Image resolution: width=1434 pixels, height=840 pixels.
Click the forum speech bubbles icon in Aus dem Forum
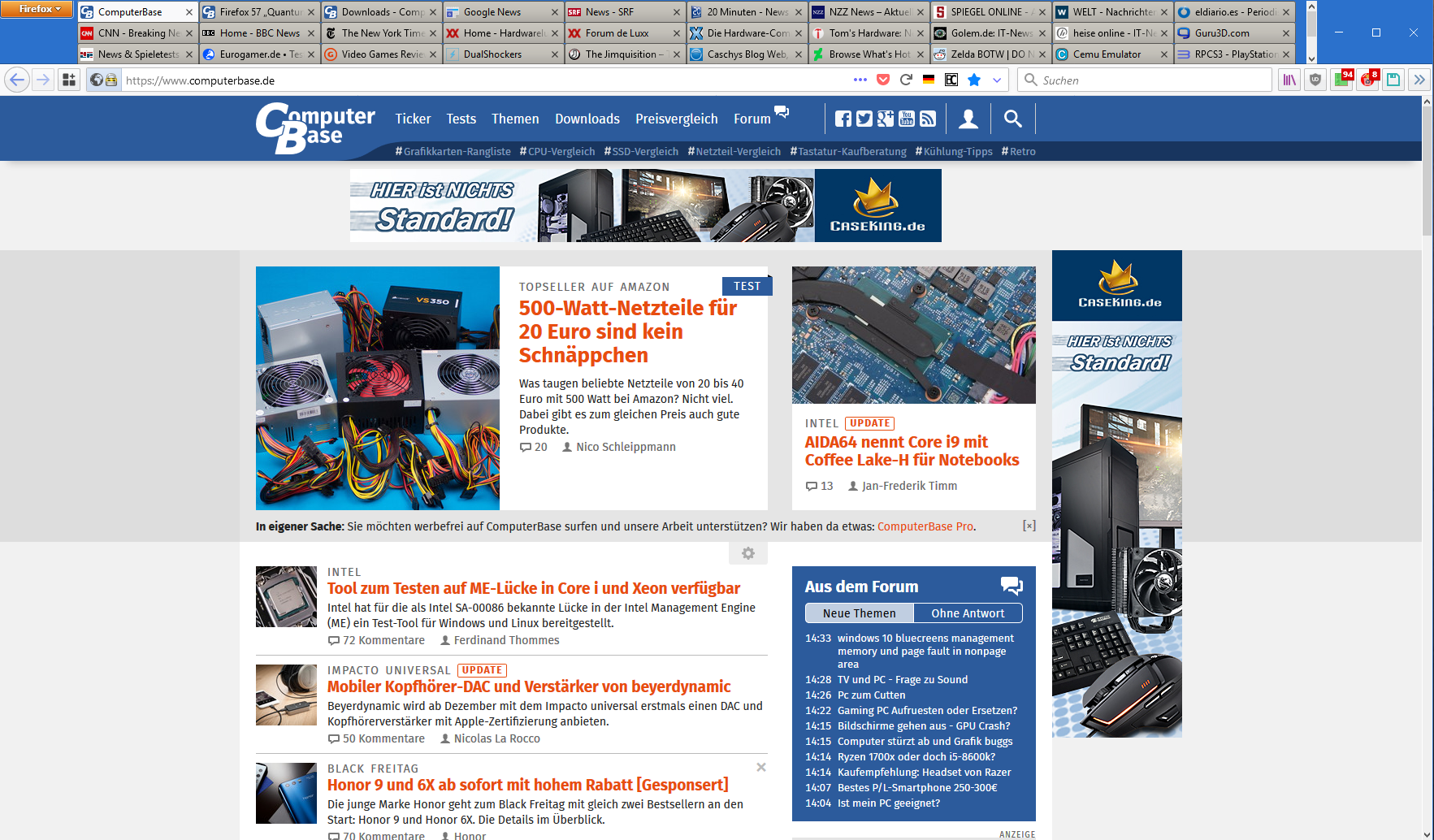coord(1012,586)
